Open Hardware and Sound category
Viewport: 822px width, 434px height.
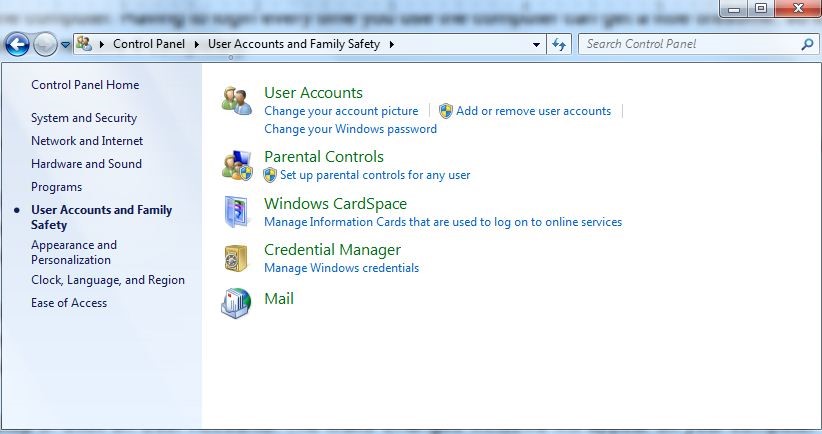(x=86, y=164)
